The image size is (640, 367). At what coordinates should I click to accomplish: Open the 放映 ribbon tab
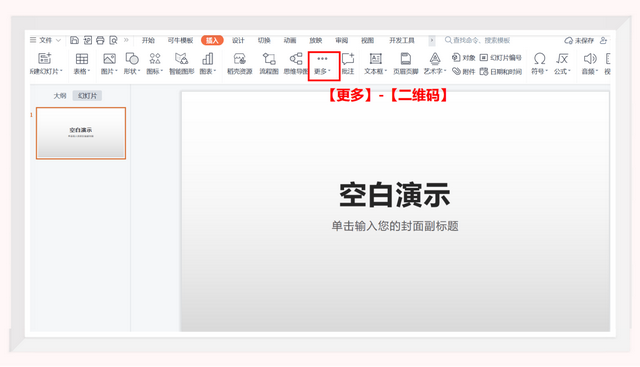316,40
